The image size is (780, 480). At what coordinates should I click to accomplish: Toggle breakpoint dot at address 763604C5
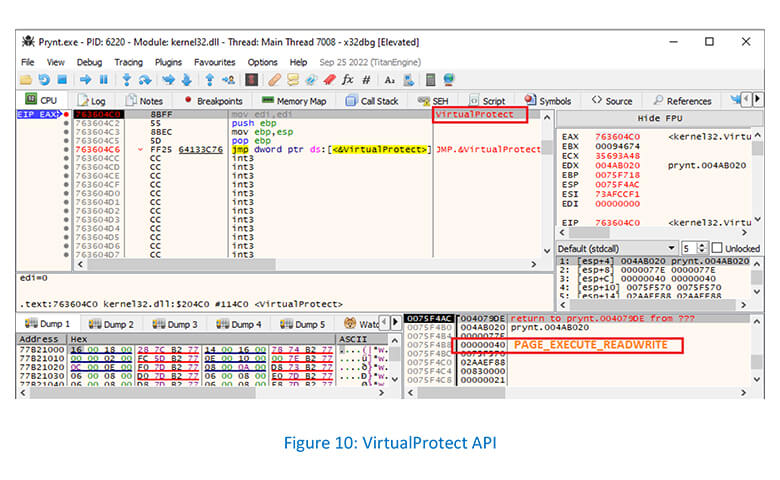[x=66, y=141]
